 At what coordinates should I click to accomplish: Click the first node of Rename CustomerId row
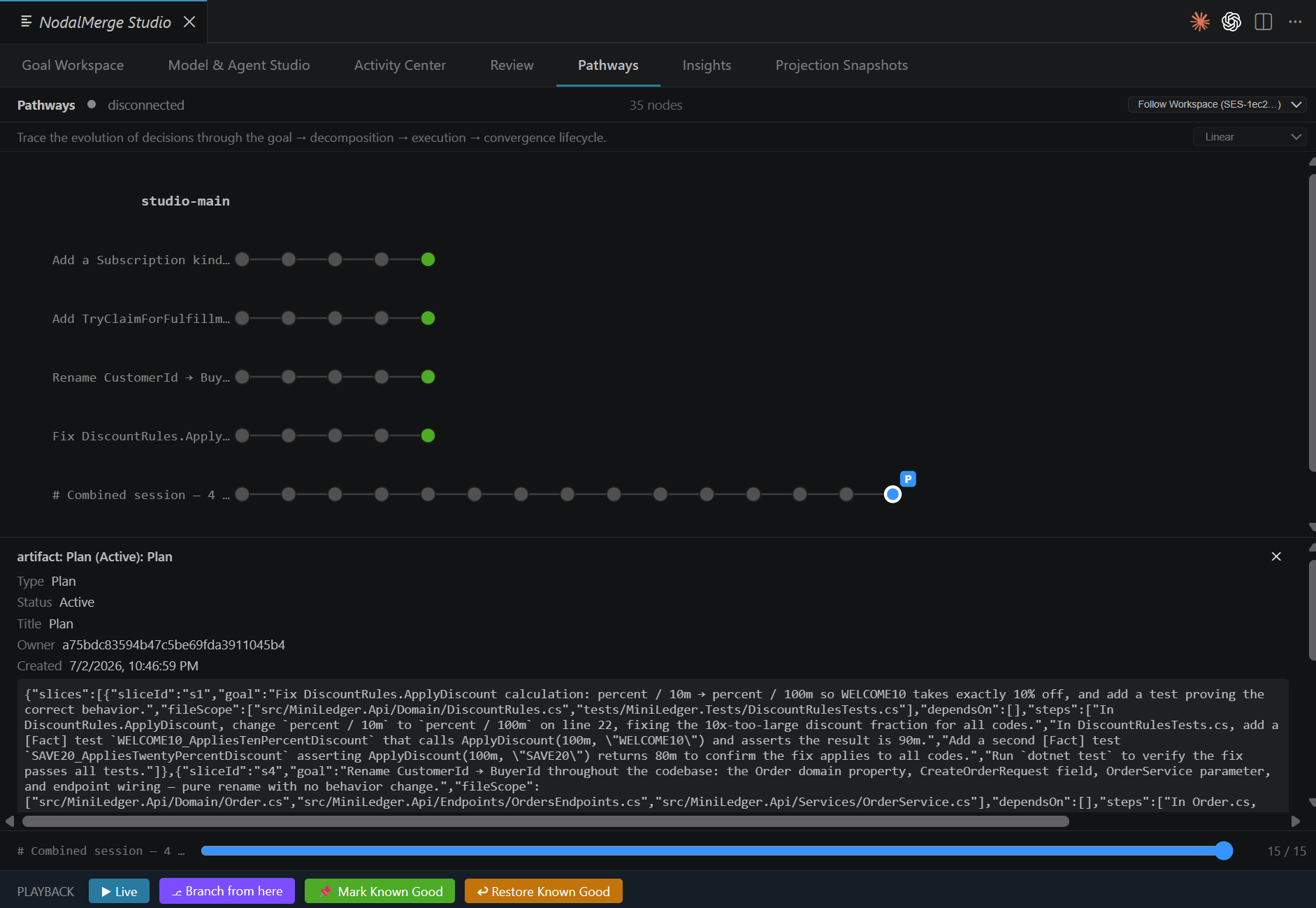coord(243,377)
